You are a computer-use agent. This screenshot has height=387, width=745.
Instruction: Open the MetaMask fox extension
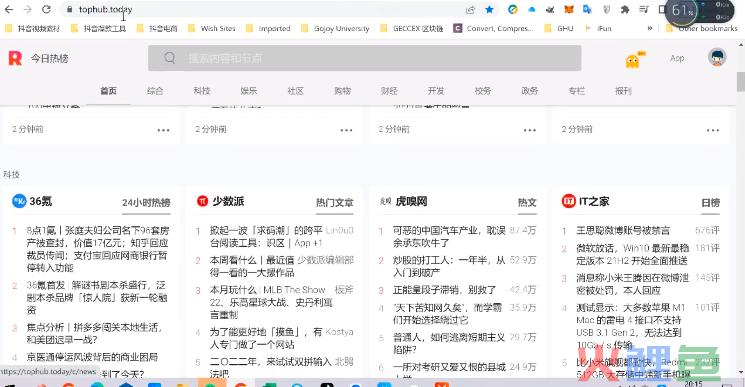569,9
